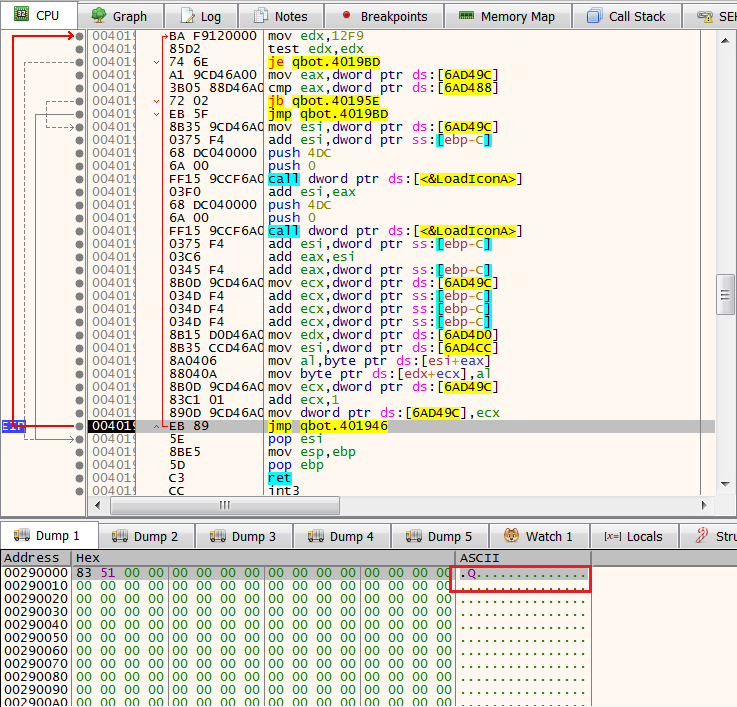Click the Dump 2 memory icon
The width and height of the screenshot is (737, 707).
click(x=119, y=535)
